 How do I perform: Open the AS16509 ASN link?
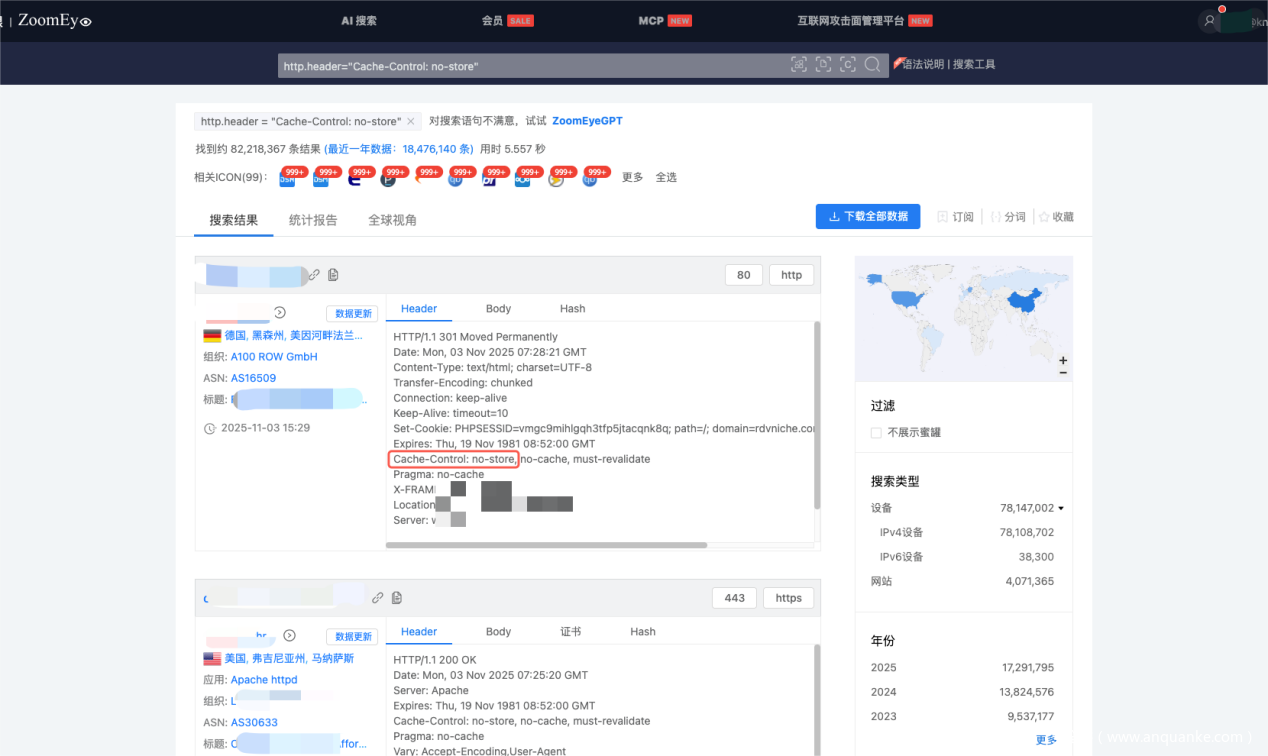click(253, 378)
